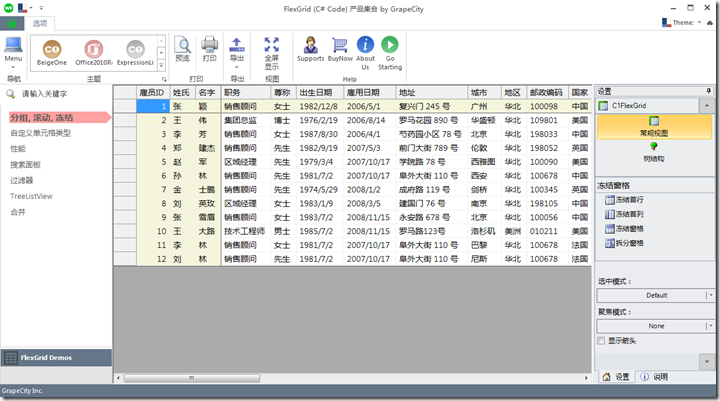Select 树结构 tree structure view
This screenshot has width=720, height=401.
(654, 152)
